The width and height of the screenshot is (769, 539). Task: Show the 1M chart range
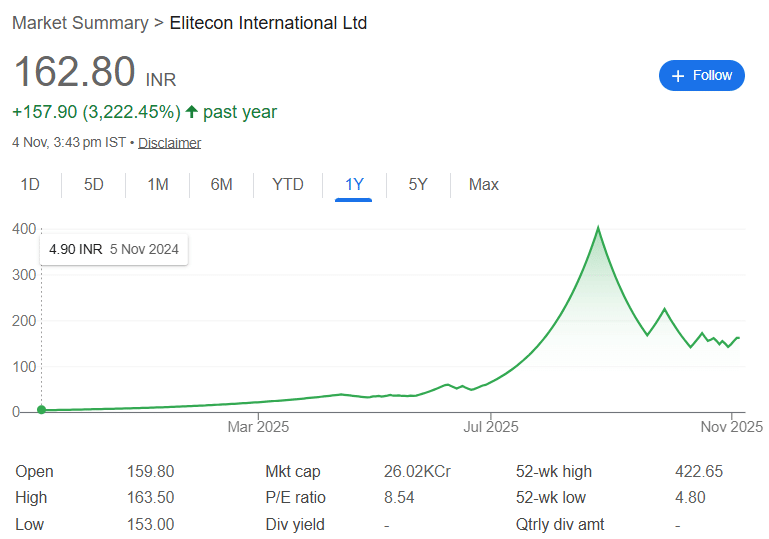[x=158, y=184]
